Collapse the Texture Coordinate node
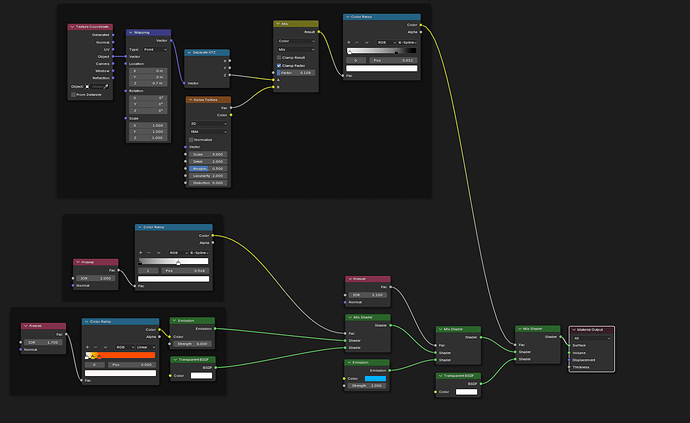The width and height of the screenshot is (690, 423). pyautogui.click(x=72, y=27)
